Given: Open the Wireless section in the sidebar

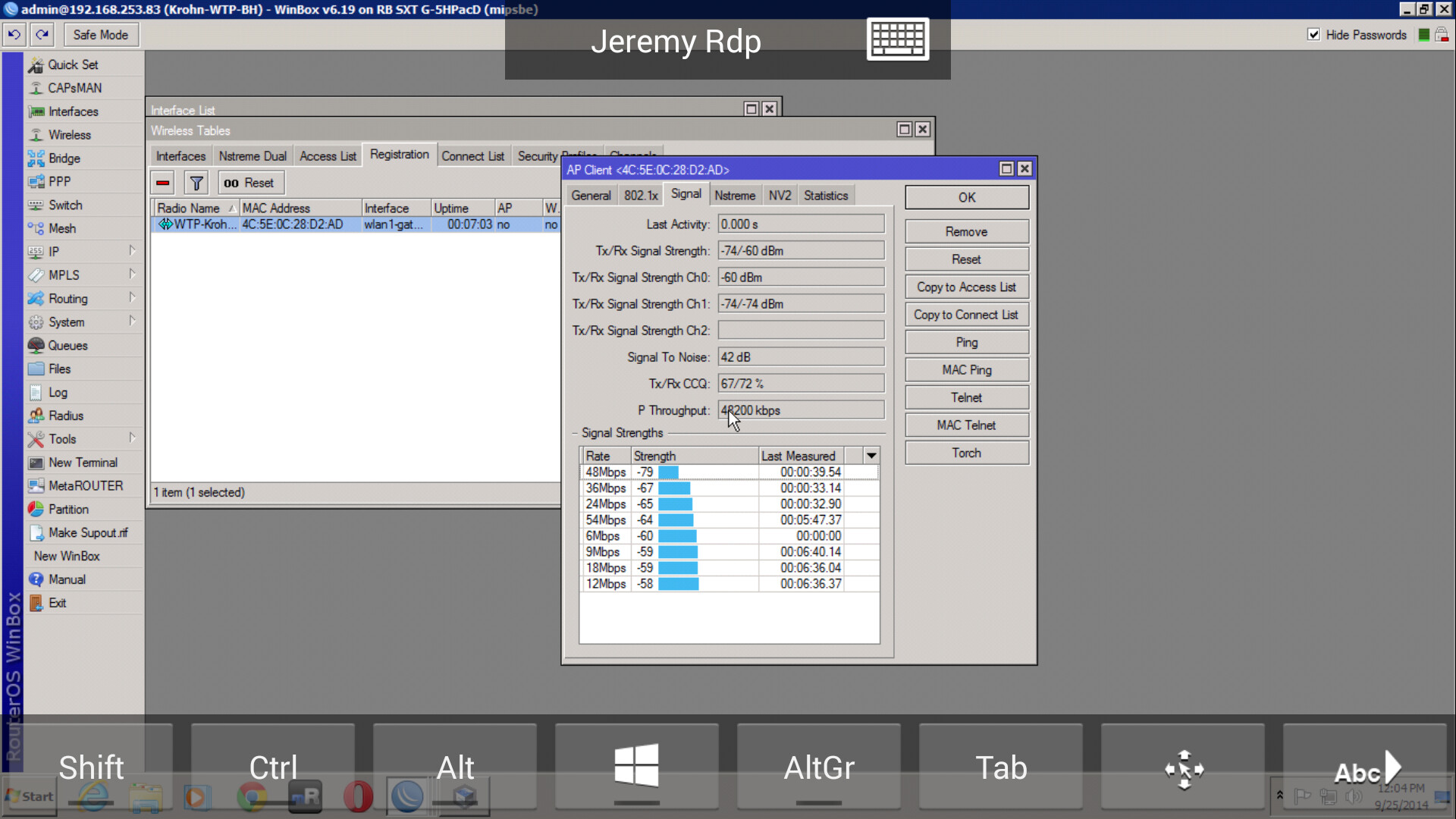Looking at the screenshot, I should tap(69, 134).
